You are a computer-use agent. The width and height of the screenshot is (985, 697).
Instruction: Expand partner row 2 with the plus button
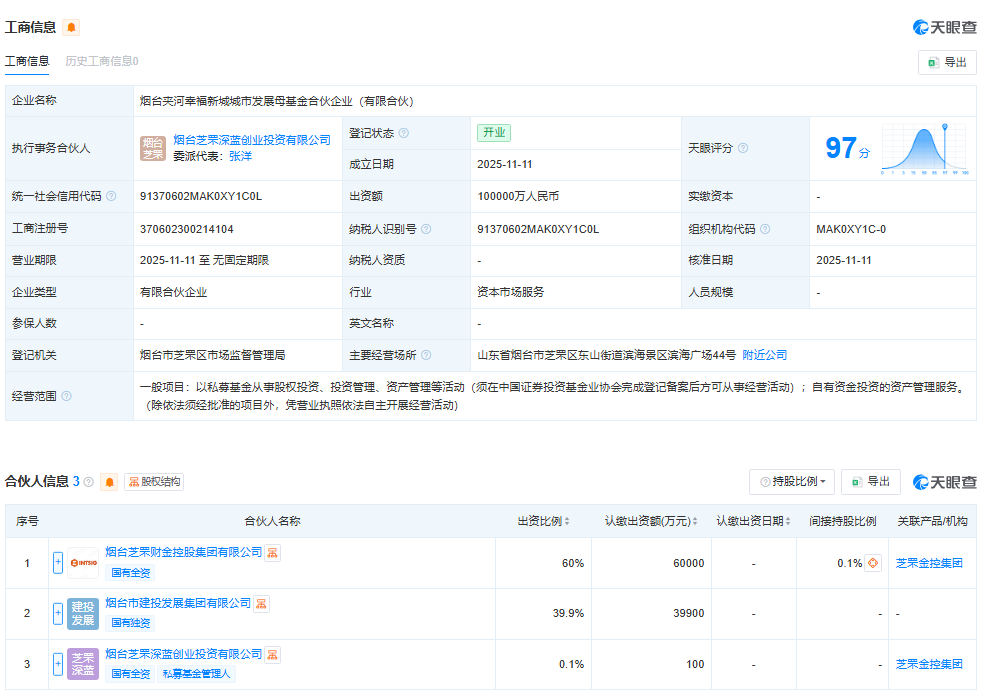[x=58, y=613]
